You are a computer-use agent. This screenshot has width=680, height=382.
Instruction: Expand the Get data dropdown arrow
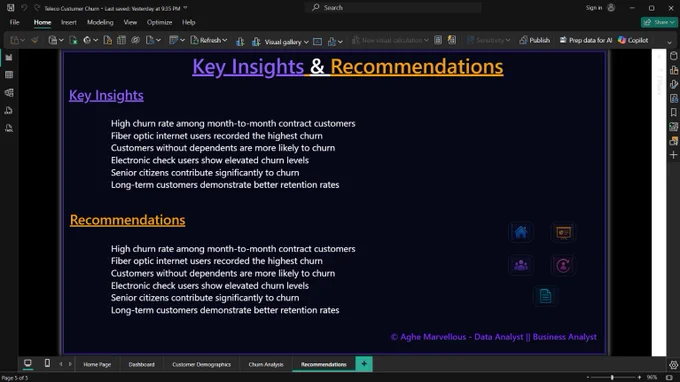(61, 40)
